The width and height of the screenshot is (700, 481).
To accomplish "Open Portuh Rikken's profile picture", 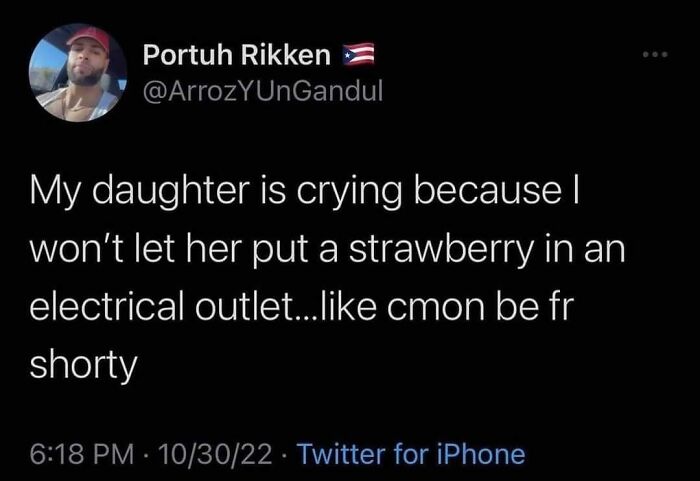I will coord(76,73).
